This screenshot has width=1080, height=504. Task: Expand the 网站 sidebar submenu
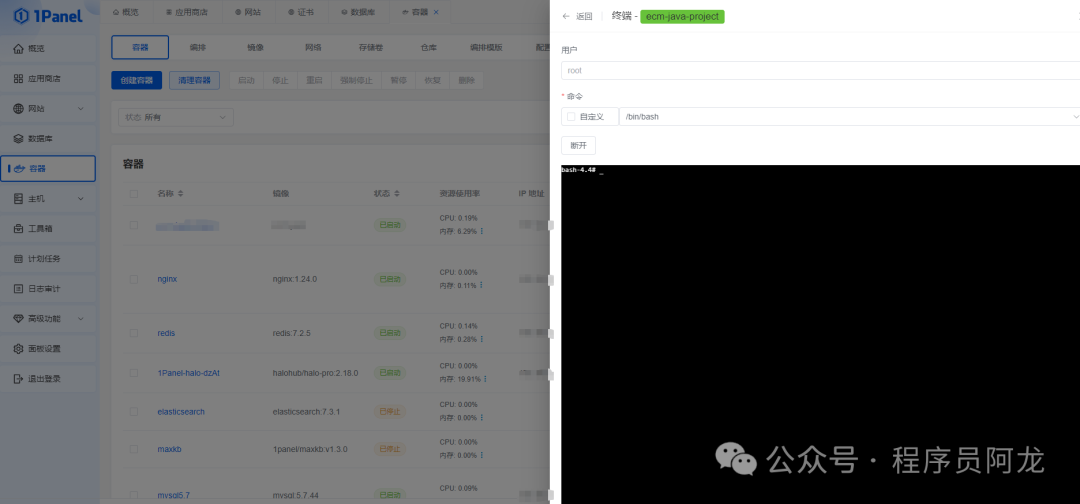click(81, 109)
